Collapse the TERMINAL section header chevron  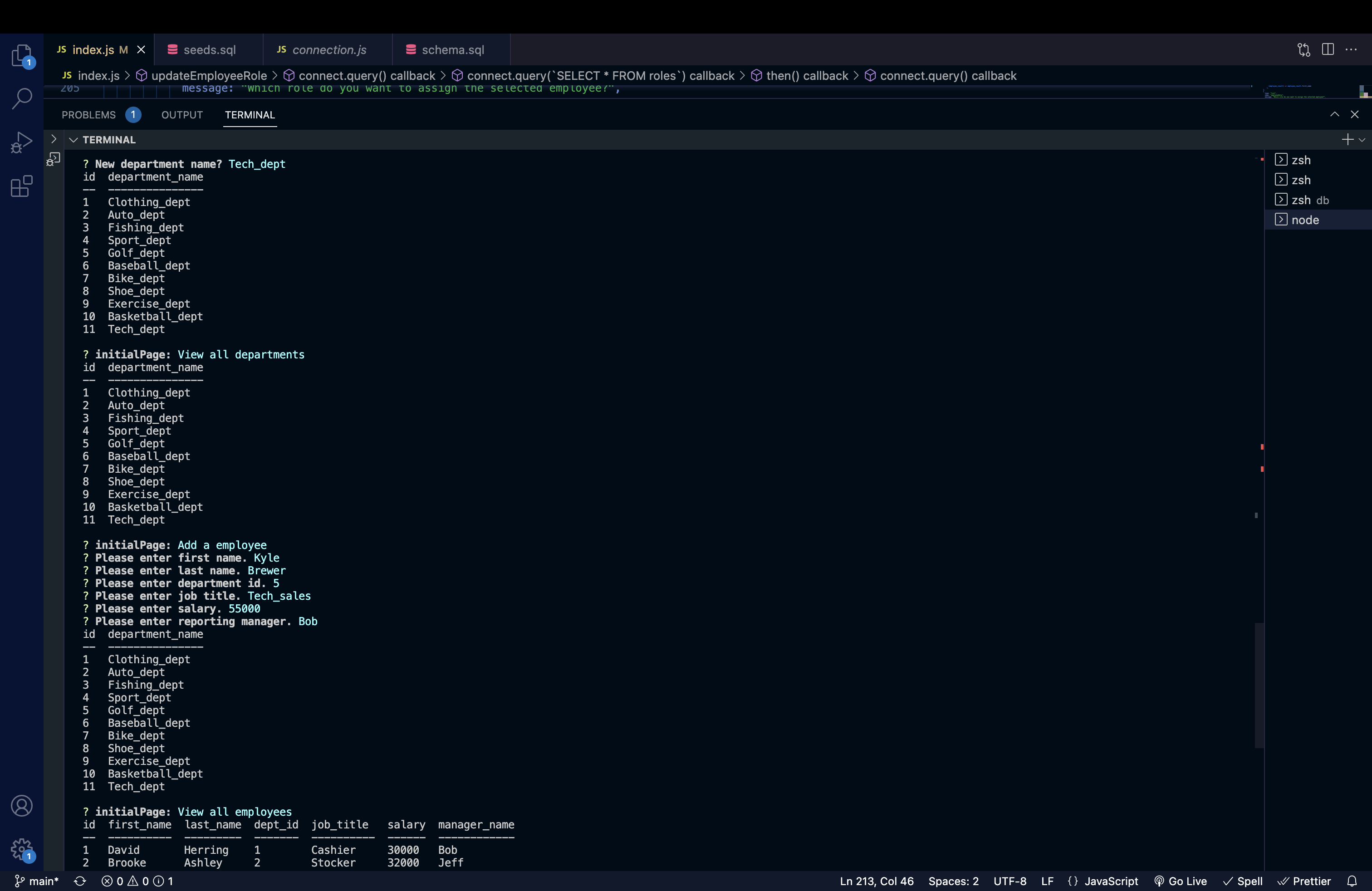pyautogui.click(x=73, y=139)
